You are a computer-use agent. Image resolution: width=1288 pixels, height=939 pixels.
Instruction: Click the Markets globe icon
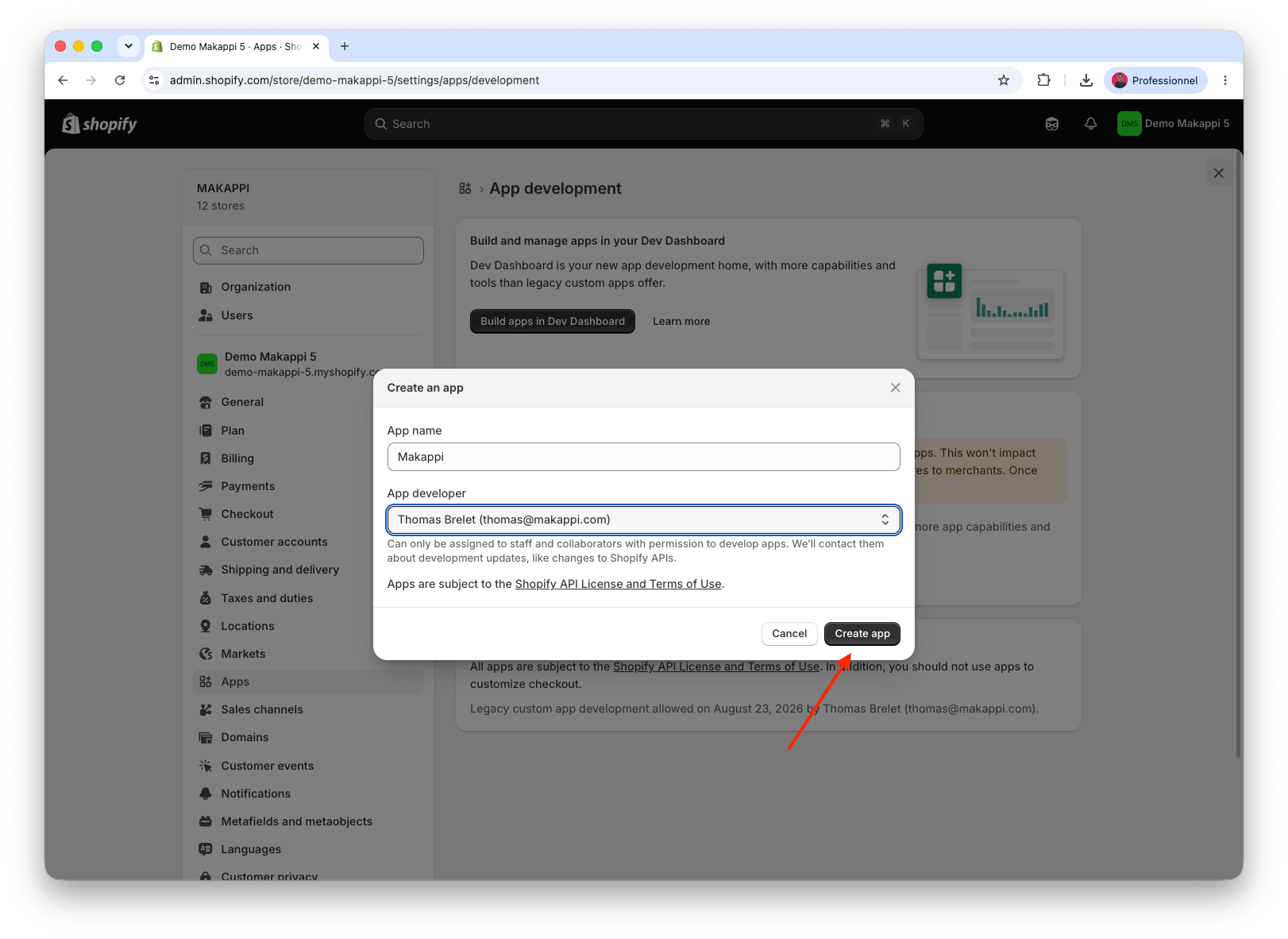click(206, 654)
